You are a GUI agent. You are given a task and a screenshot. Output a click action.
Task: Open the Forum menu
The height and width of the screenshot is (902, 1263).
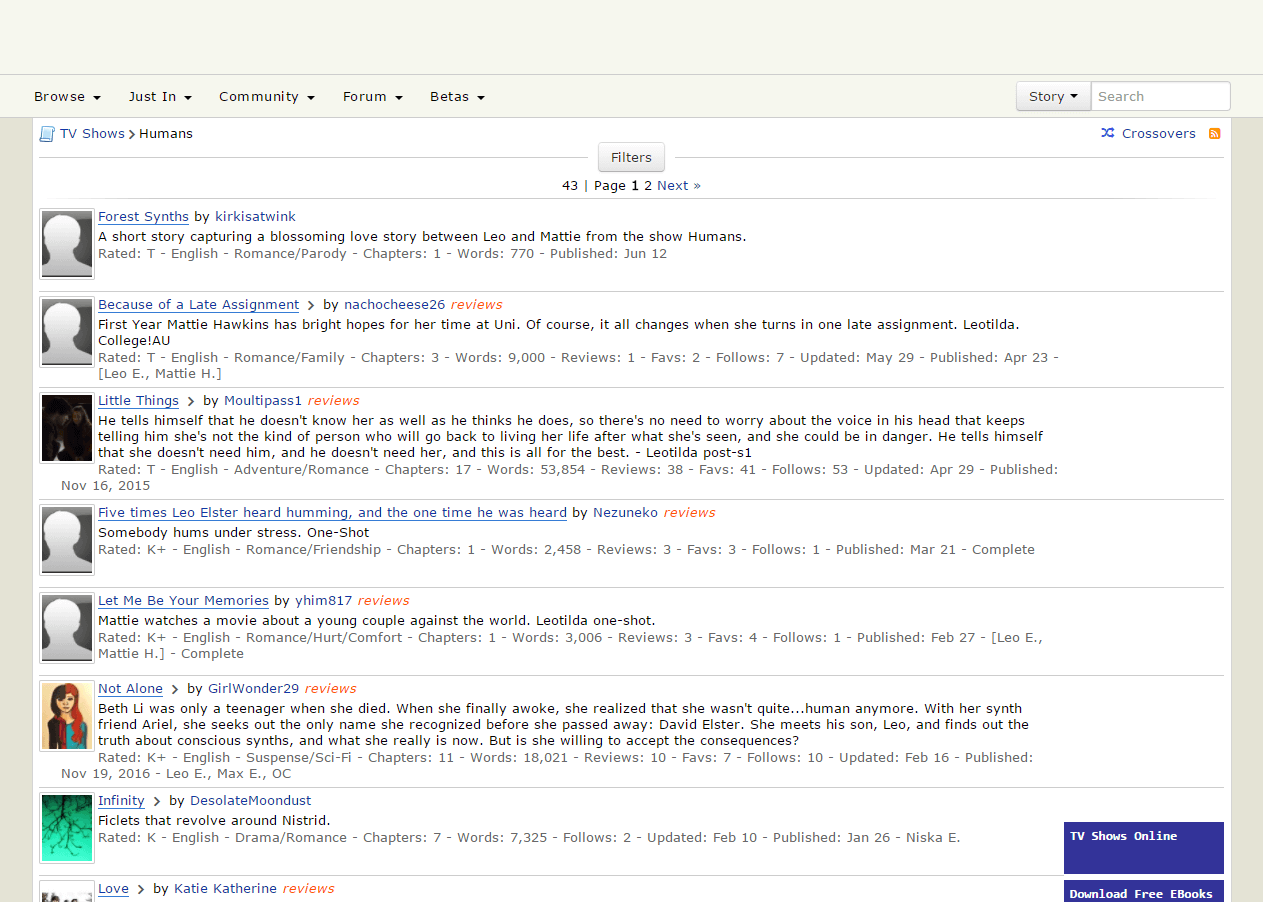[x=372, y=97]
